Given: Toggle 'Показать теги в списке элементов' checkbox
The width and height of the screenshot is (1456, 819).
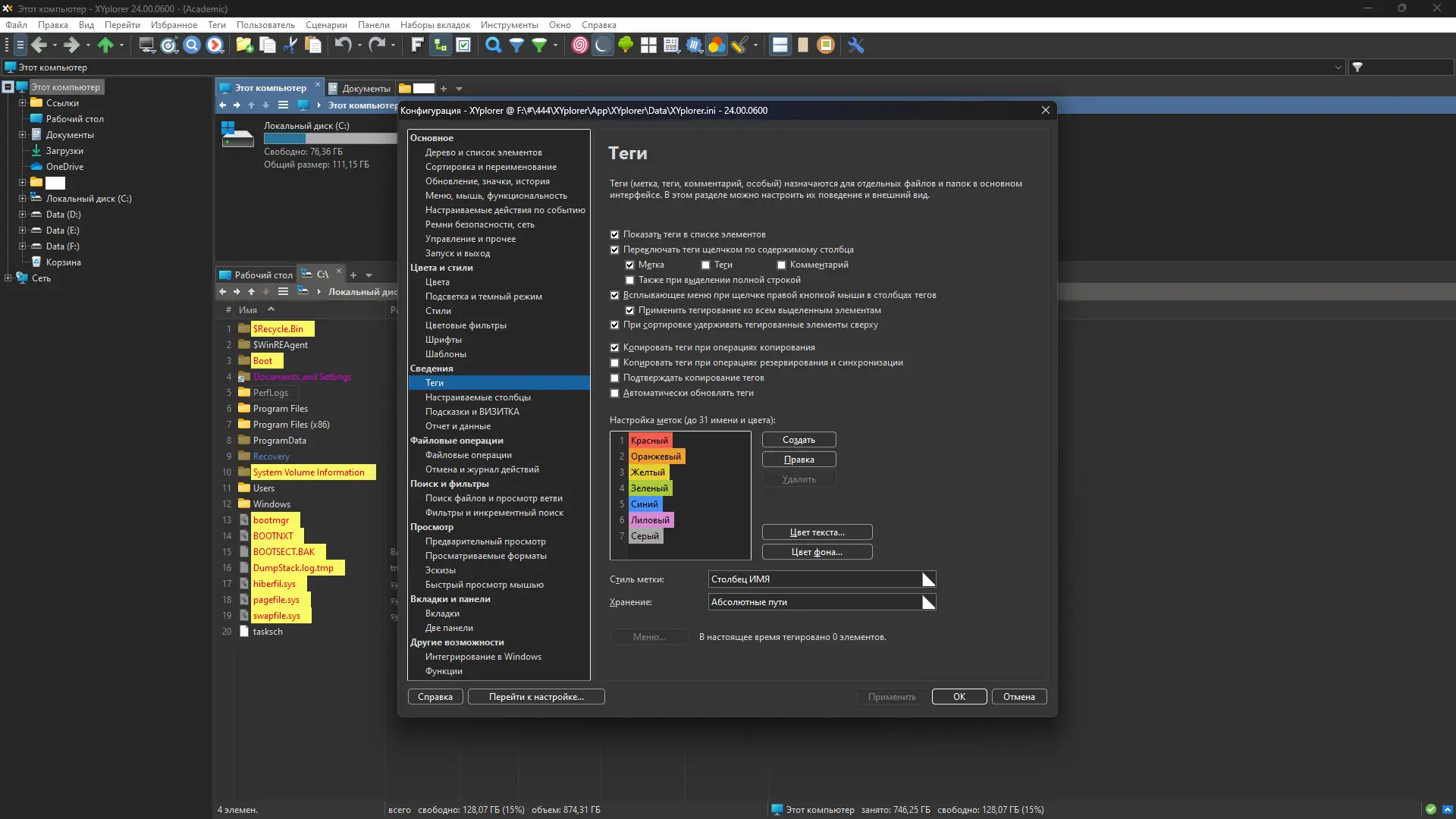Looking at the screenshot, I should coord(615,234).
